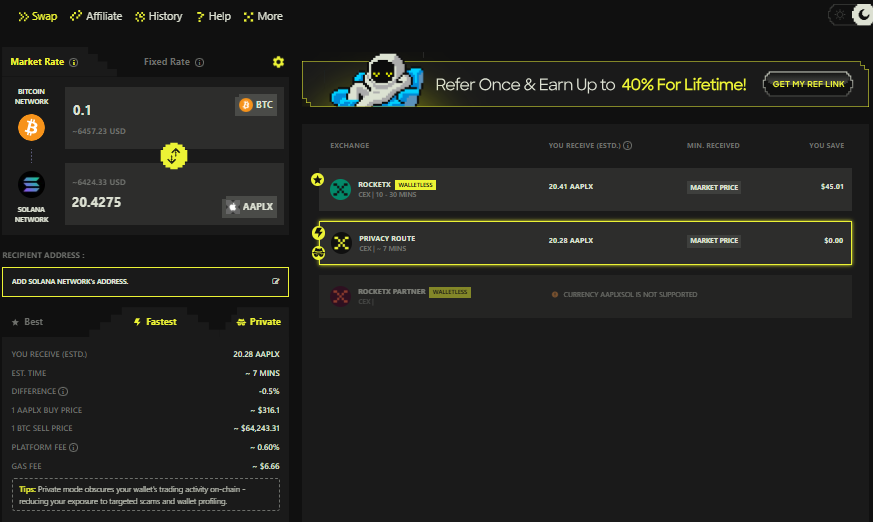Click the -0.5% difference value
Screen dimensions: 873x522
pyautogui.click(x=269, y=391)
